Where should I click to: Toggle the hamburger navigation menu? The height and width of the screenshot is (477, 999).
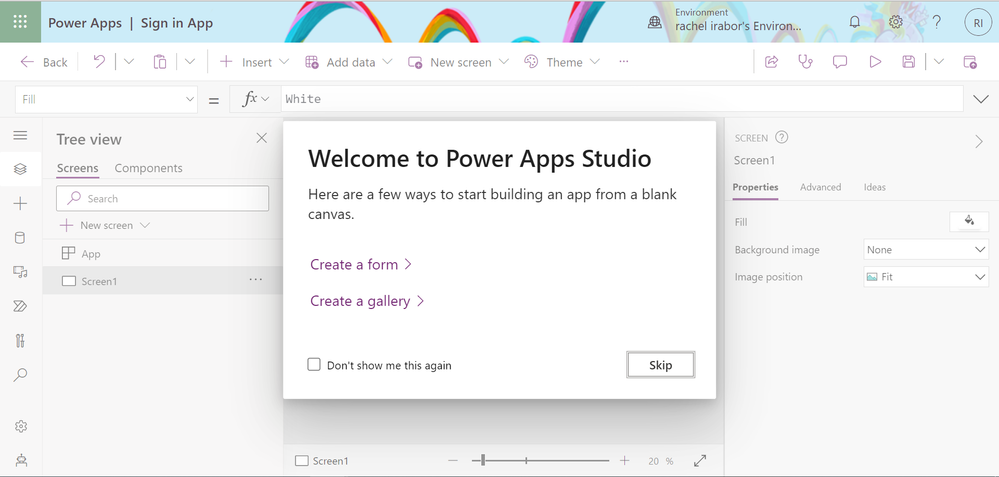pyautogui.click(x=20, y=135)
